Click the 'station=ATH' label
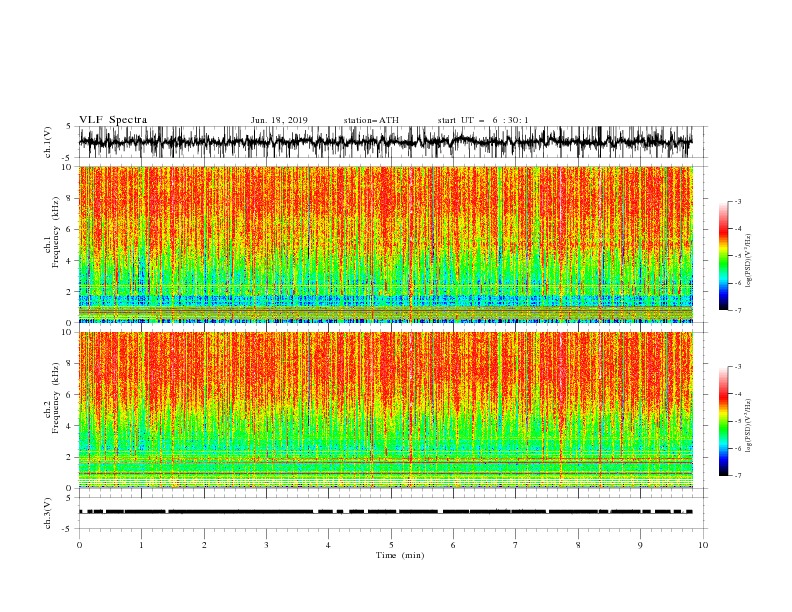Image resolution: width=792 pixels, height=612 pixels. coord(371,120)
